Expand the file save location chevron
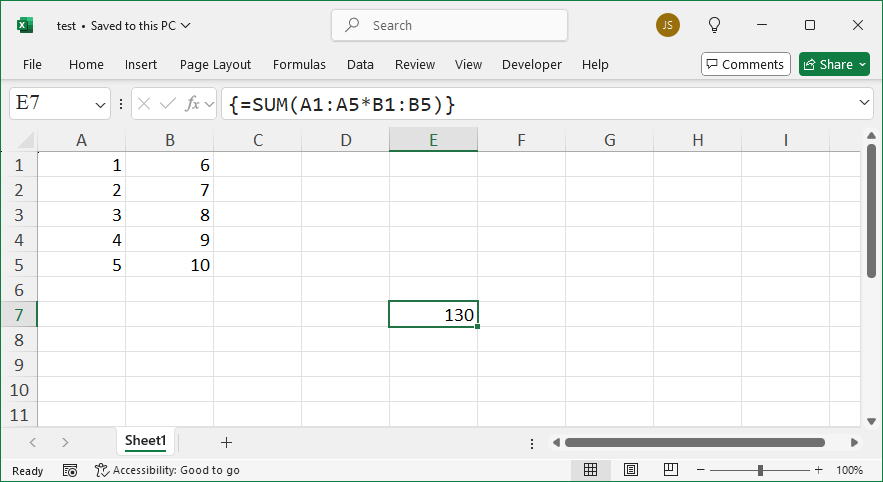The height and width of the screenshot is (482, 883). click(186, 25)
